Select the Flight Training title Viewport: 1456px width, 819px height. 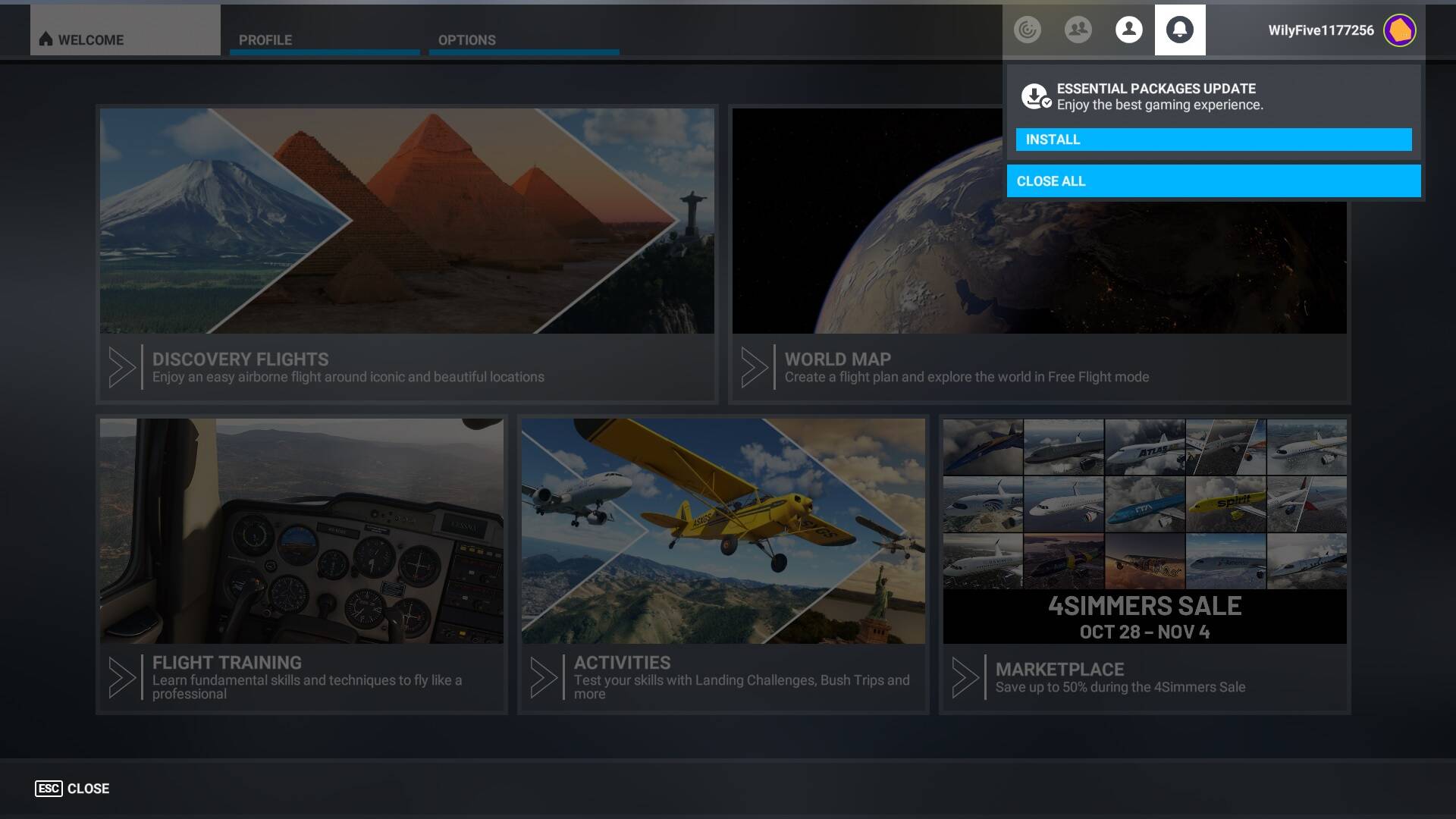tap(227, 662)
